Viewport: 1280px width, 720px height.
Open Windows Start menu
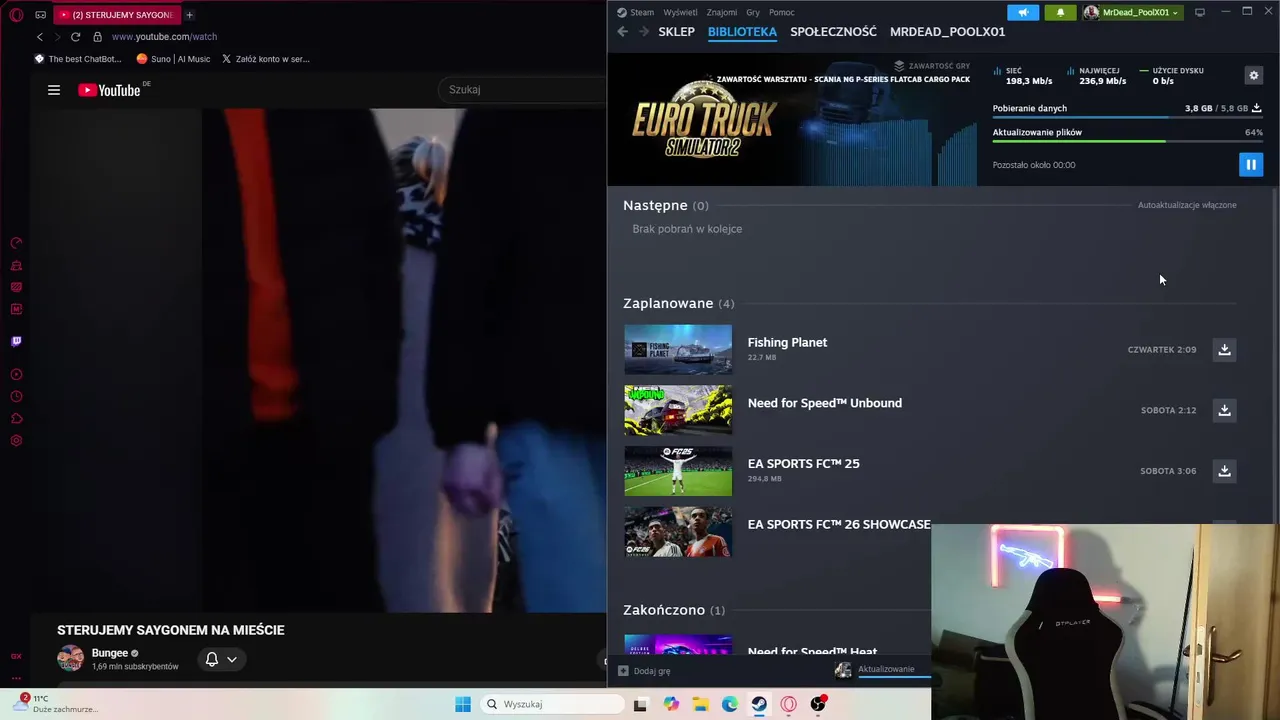click(x=462, y=704)
